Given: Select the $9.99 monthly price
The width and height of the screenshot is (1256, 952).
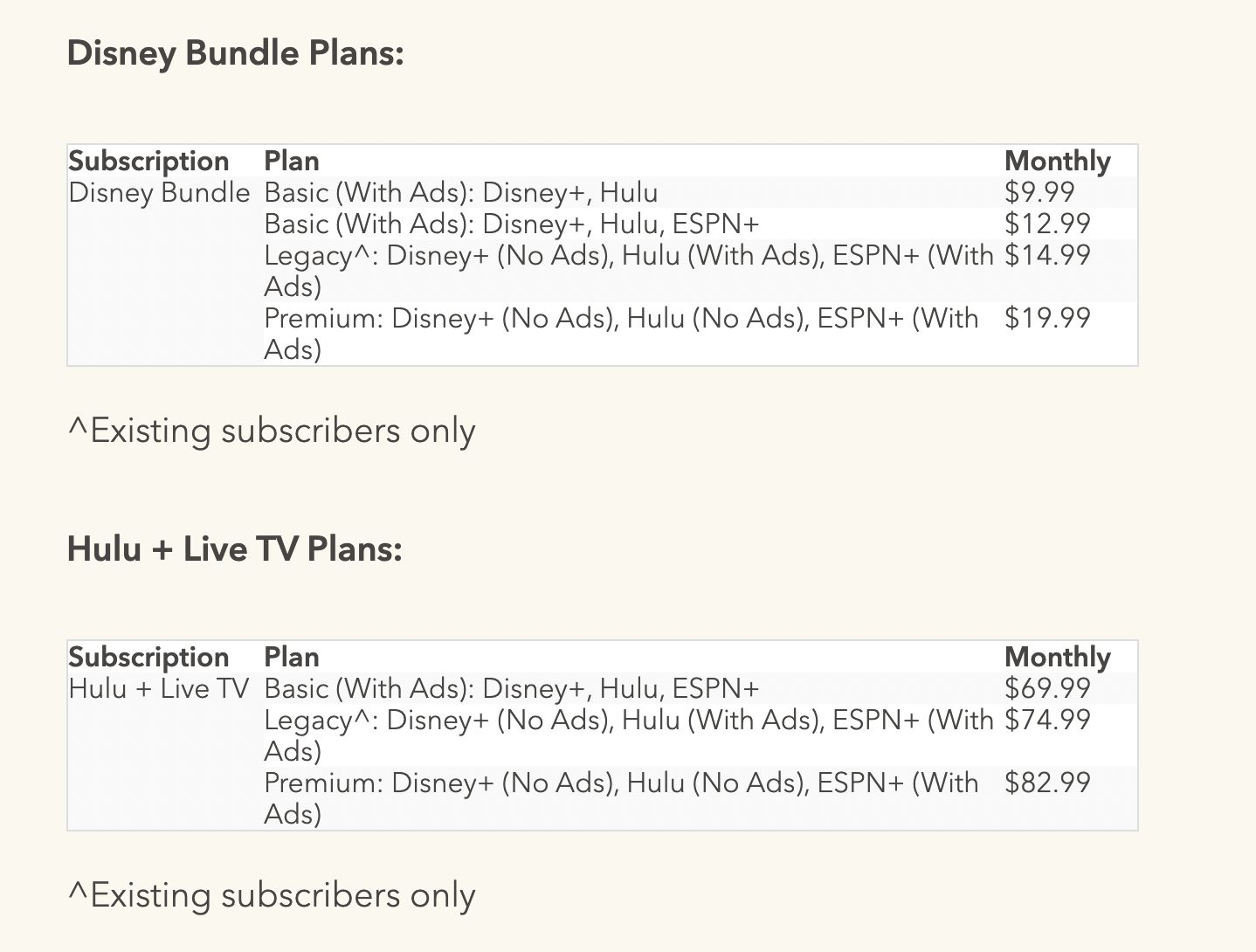Looking at the screenshot, I should pos(1039,193).
